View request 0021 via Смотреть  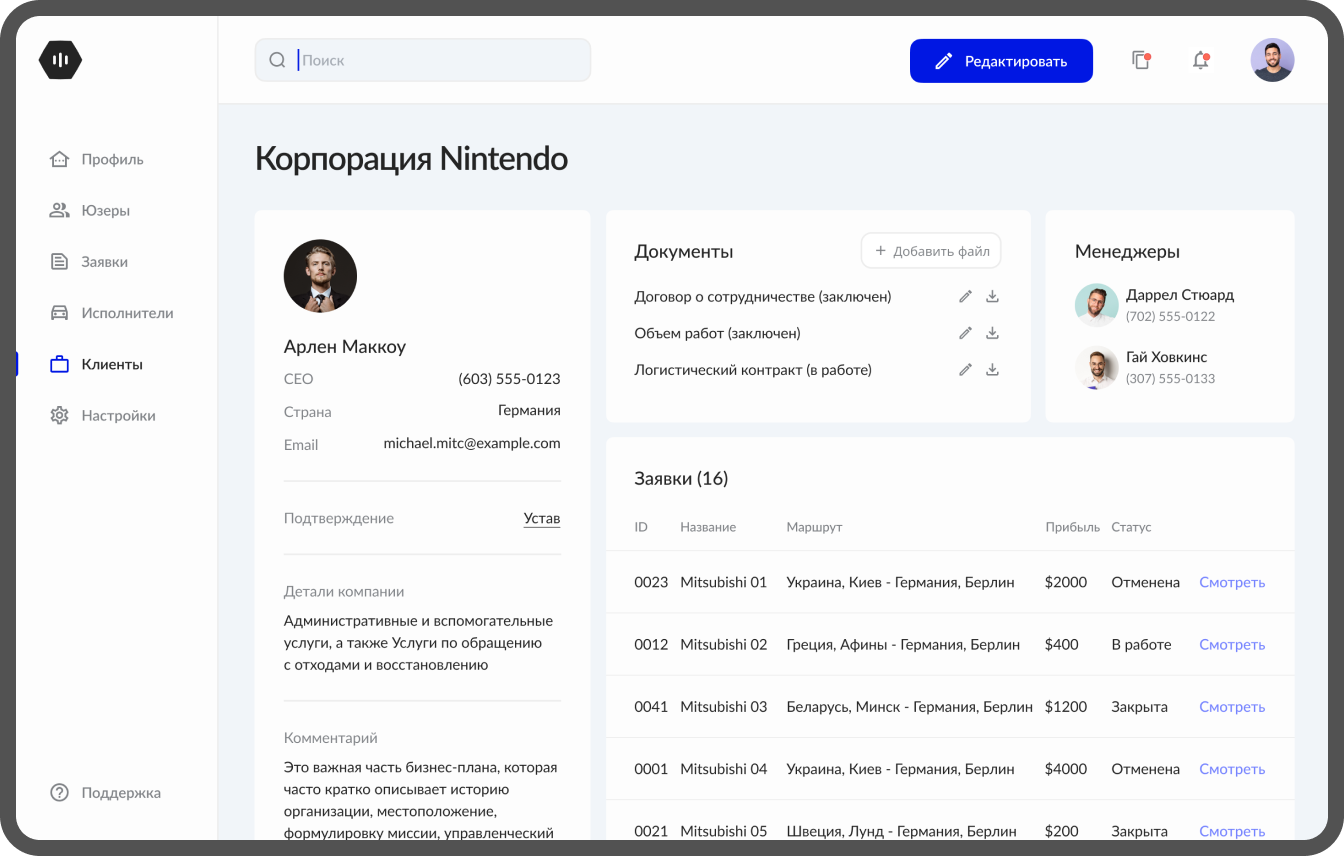coord(1232,831)
